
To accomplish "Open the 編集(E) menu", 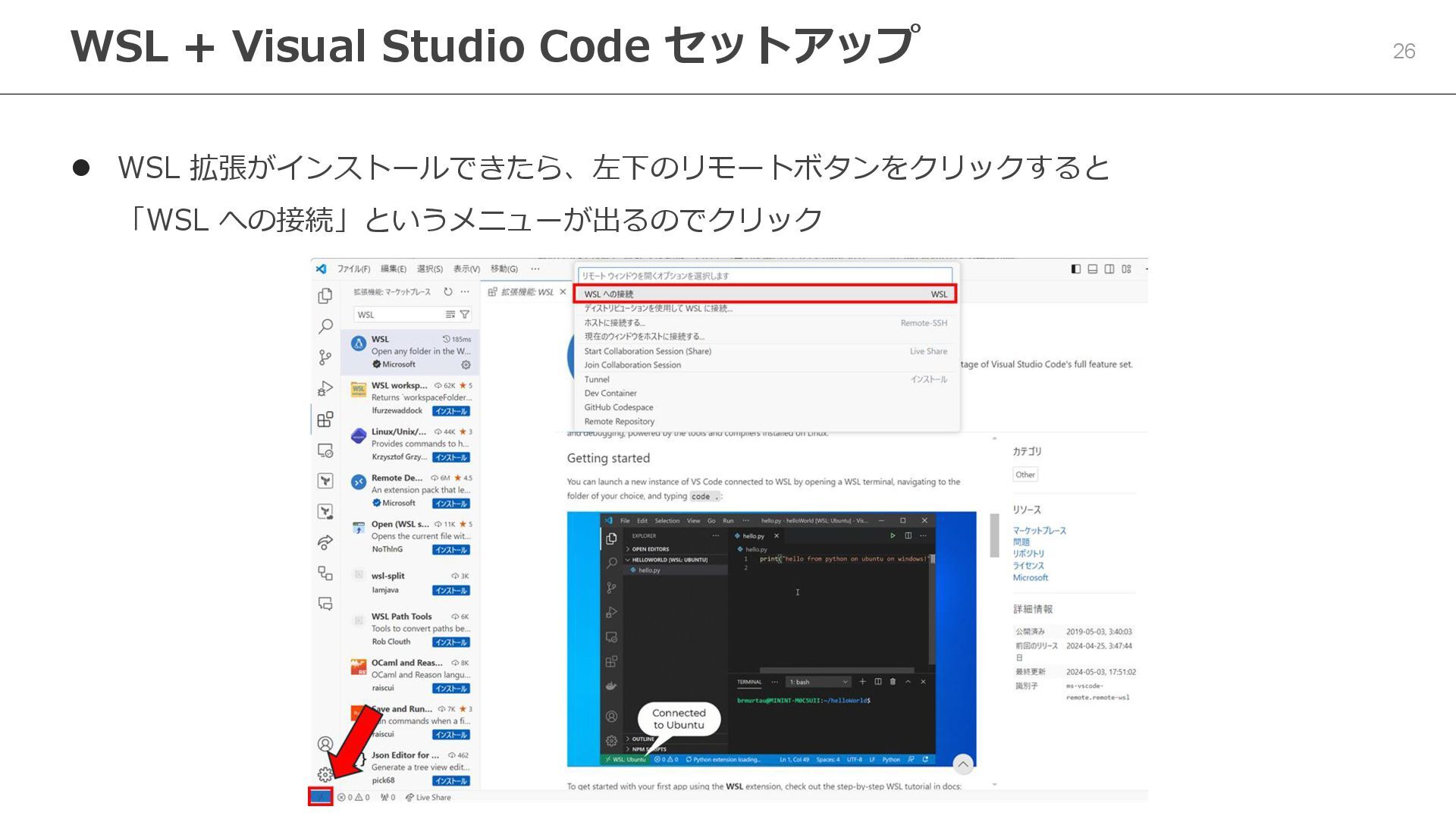I will click(394, 269).
